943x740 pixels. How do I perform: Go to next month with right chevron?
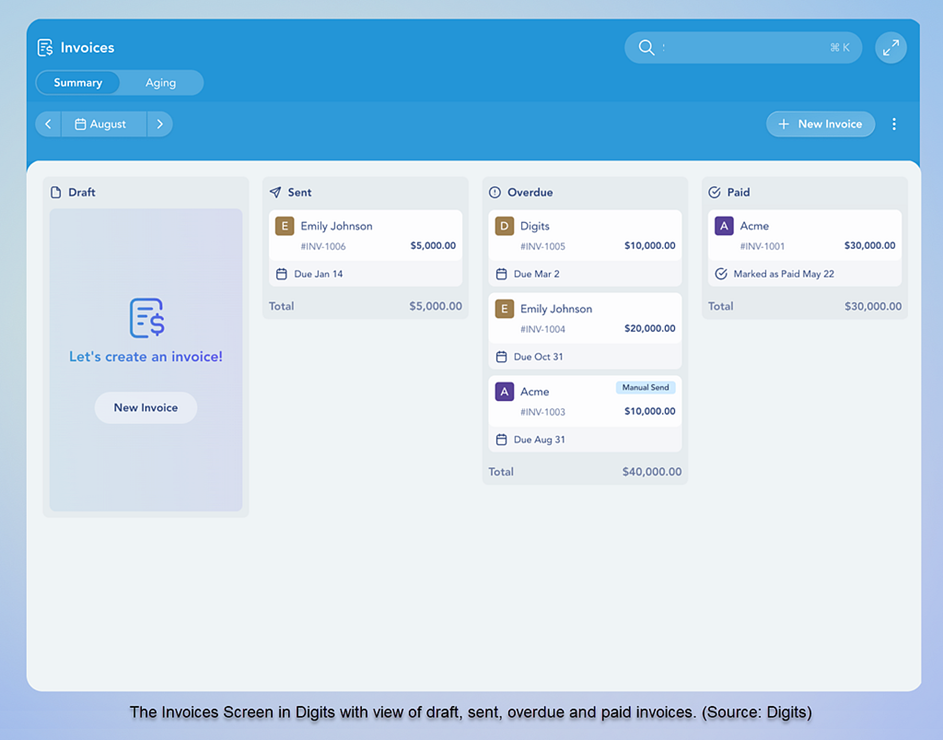pyautogui.click(x=160, y=124)
